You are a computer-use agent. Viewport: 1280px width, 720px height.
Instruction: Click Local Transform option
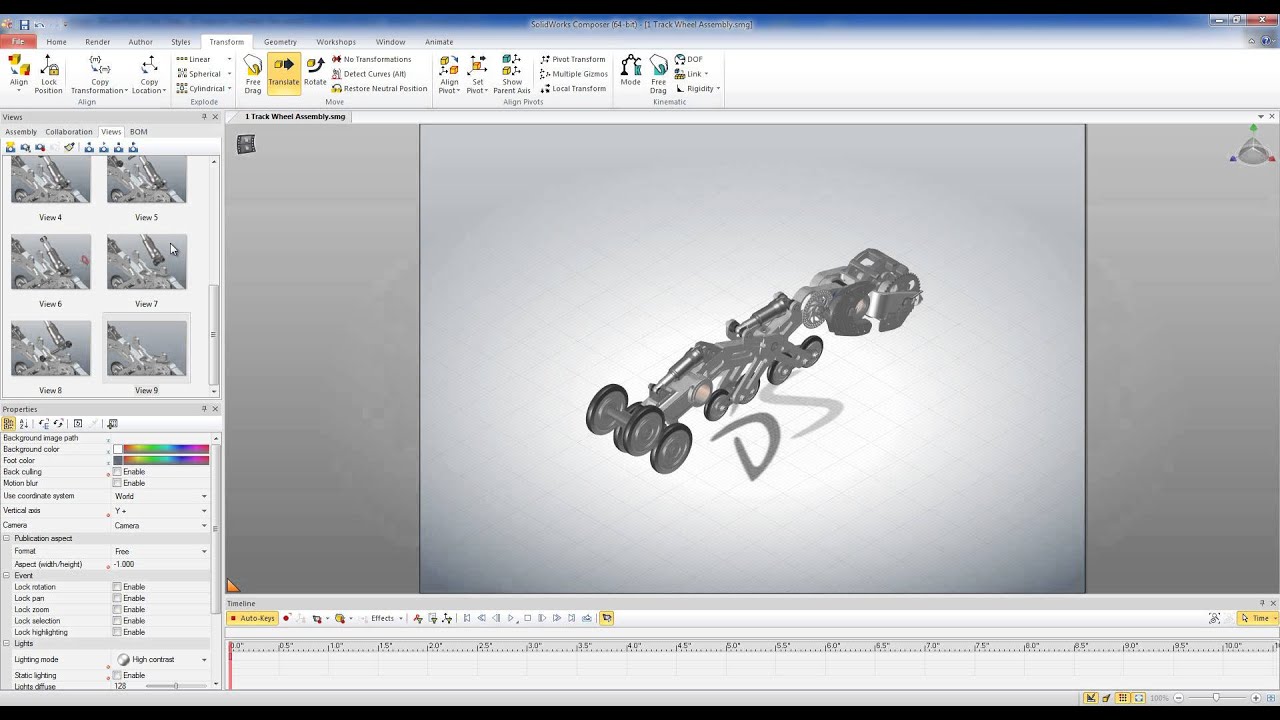tap(573, 88)
